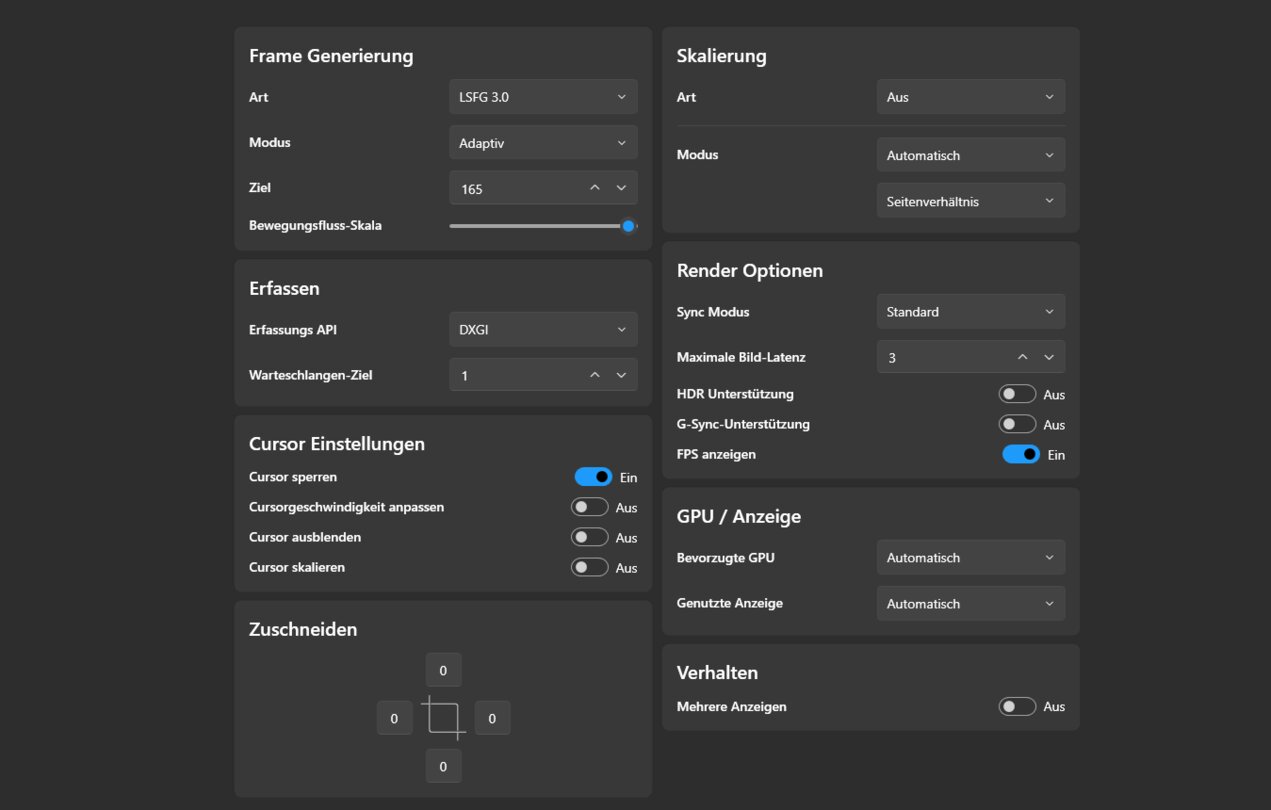The width and height of the screenshot is (1271, 810).
Task: Click the GPU / Anzeige heading
Action: click(739, 517)
